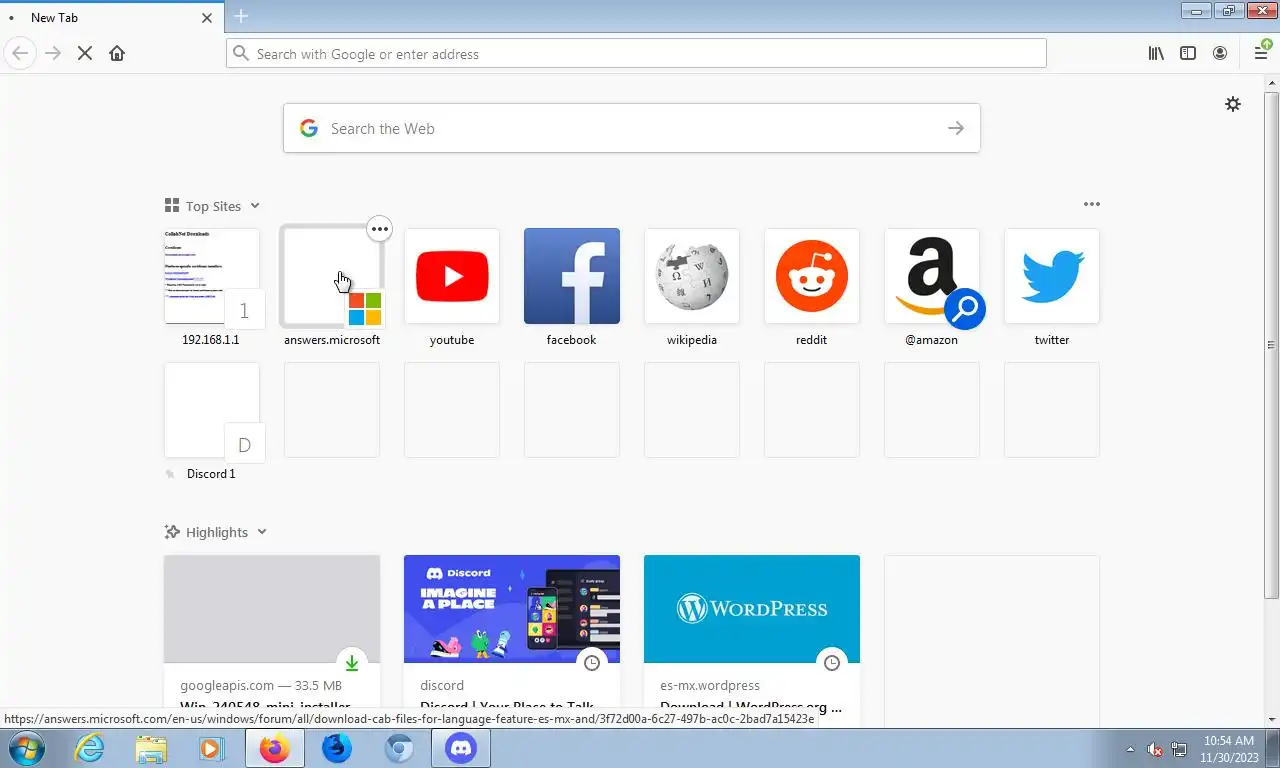Select the New Tab browser tab
Viewport: 1280px width, 768px height.
click(x=110, y=17)
